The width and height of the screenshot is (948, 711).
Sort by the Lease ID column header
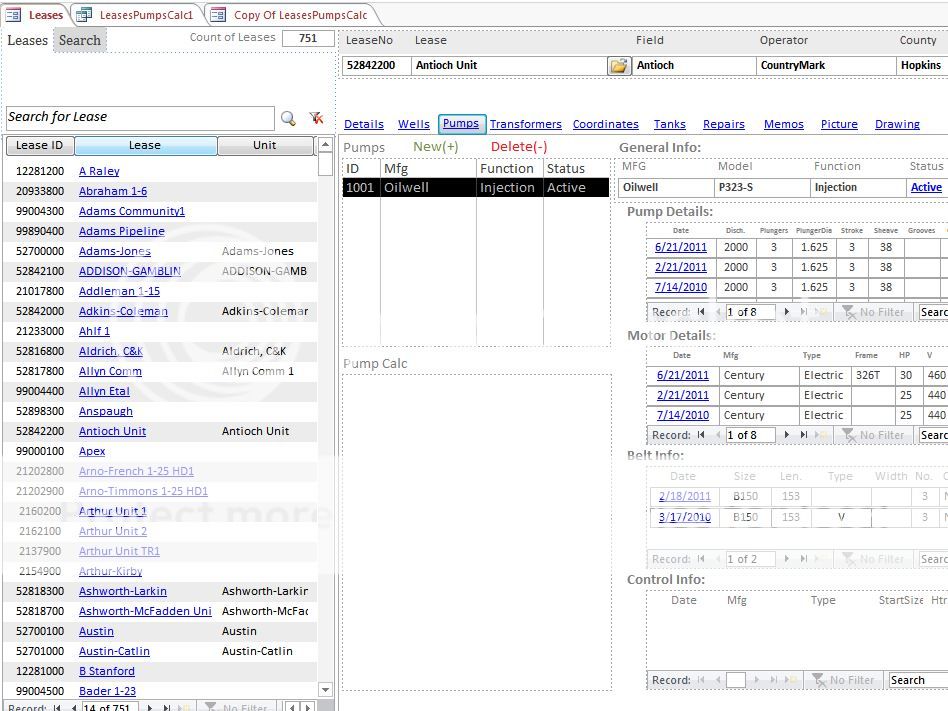point(40,146)
